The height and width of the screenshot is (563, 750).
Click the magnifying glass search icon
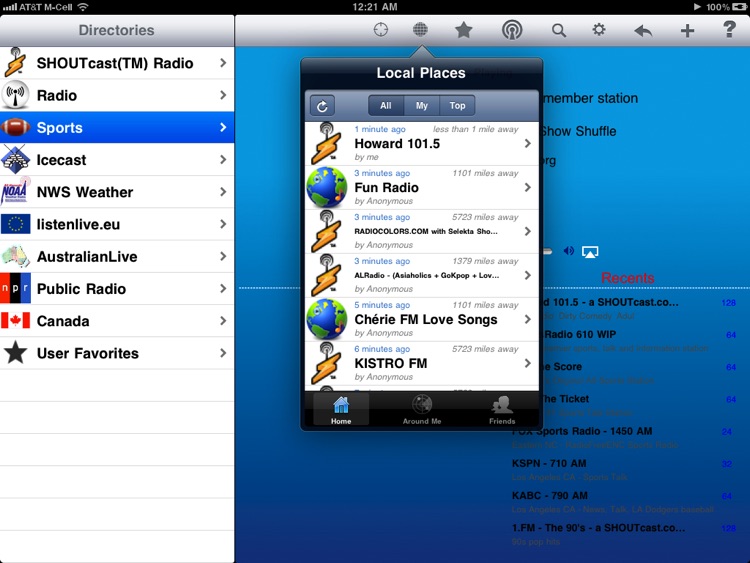(x=559, y=31)
